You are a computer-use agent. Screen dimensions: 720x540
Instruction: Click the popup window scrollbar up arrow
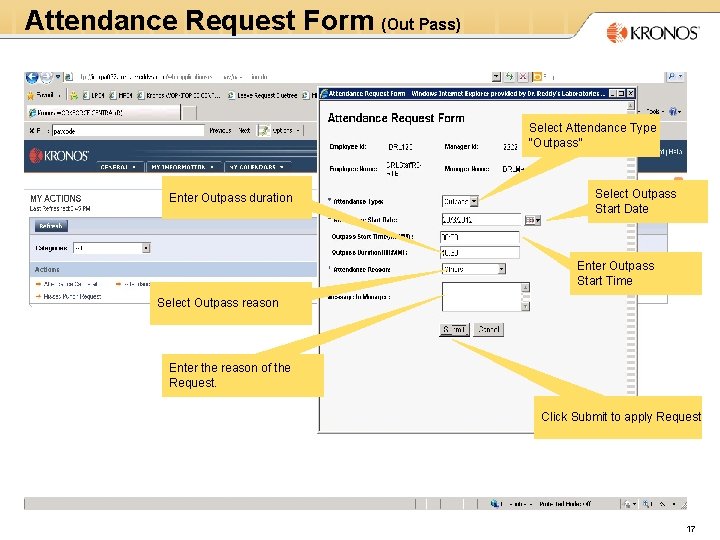pyautogui.click(x=631, y=106)
